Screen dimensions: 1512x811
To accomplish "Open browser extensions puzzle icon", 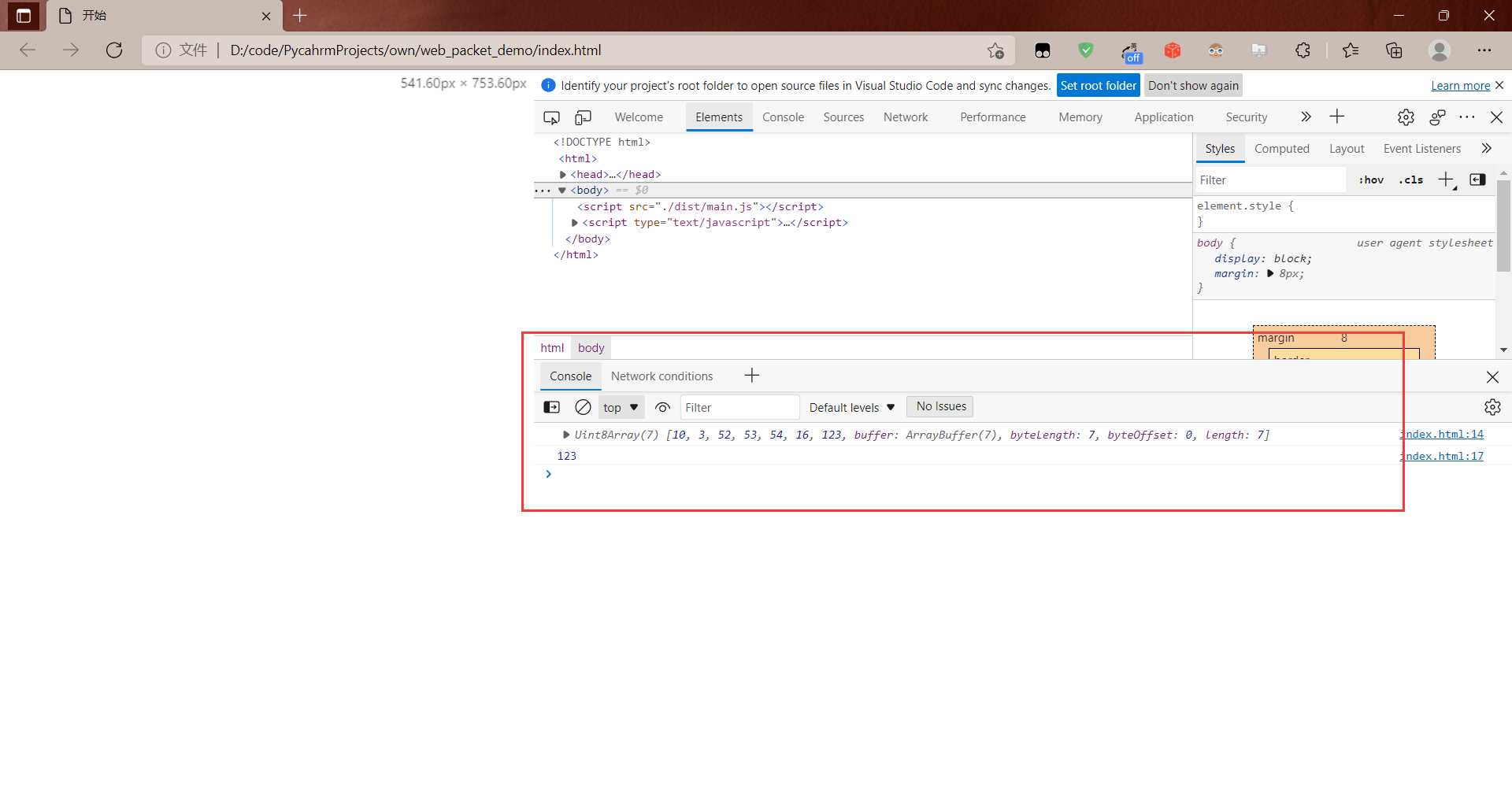I will tap(1303, 50).
